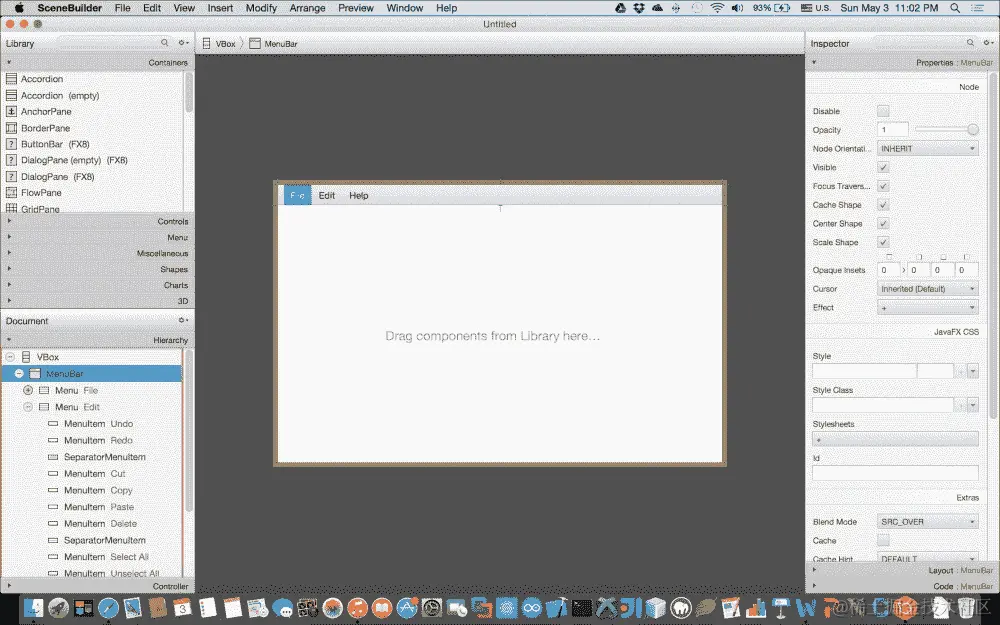Click the MenuBar icon in breadcrumb bar

(x=255, y=43)
